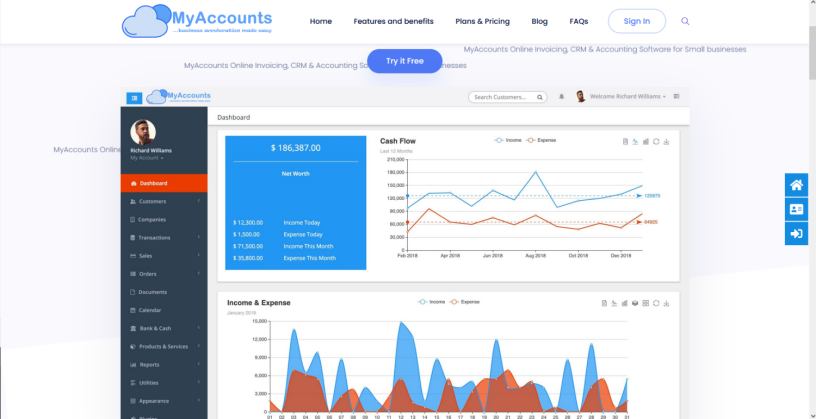This screenshot has height=419, width=816.
Task: Open Income & Expense data view icon
Action: click(x=604, y=303)
